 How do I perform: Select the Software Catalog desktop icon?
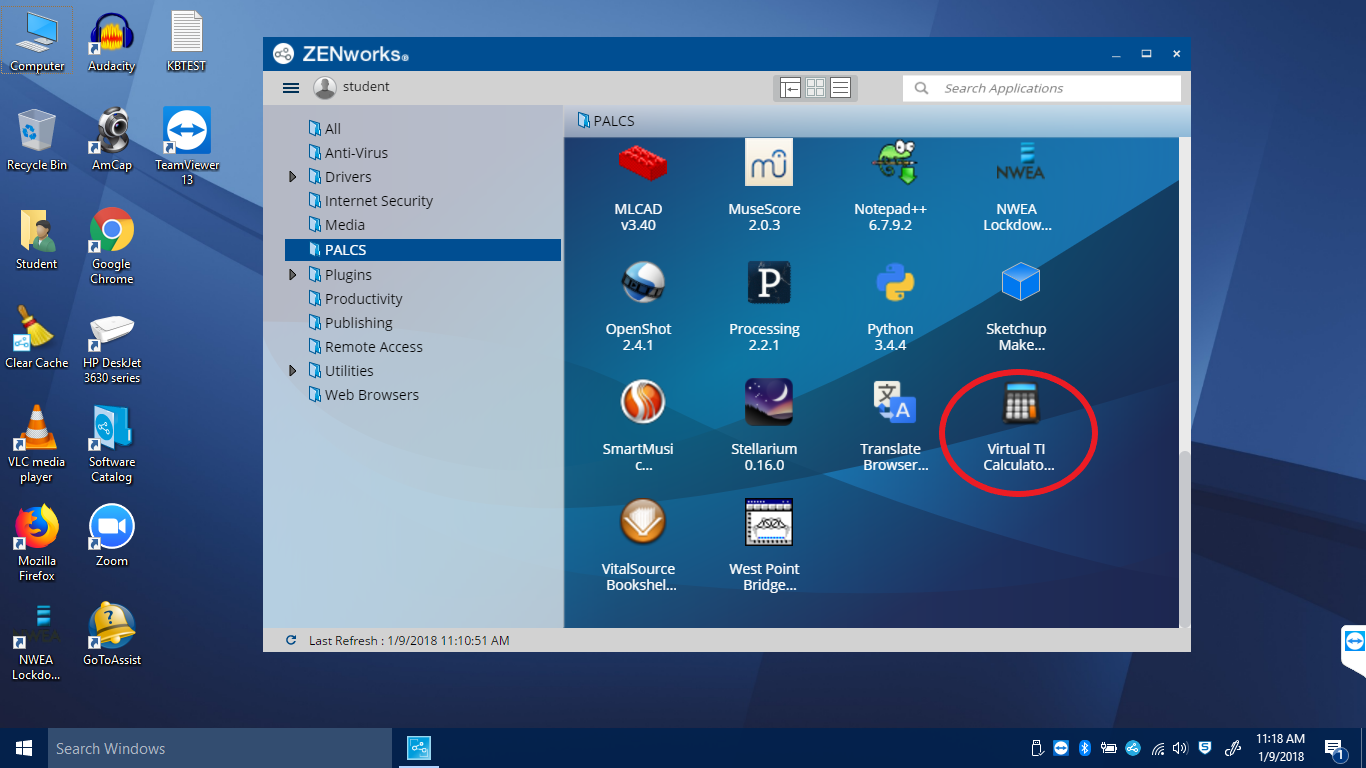point(111,444)
